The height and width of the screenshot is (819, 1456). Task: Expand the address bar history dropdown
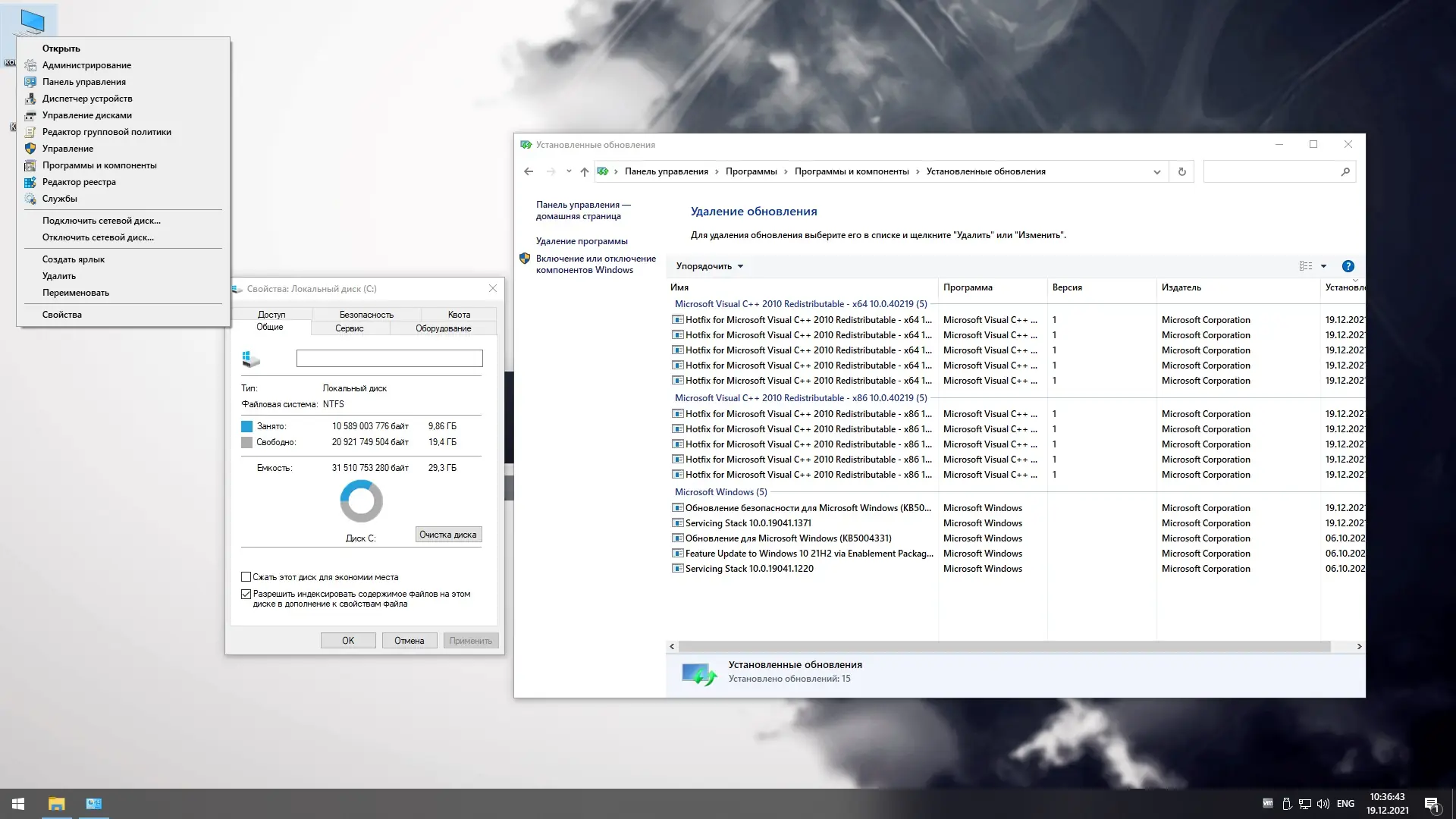[x=1156, y=171]
